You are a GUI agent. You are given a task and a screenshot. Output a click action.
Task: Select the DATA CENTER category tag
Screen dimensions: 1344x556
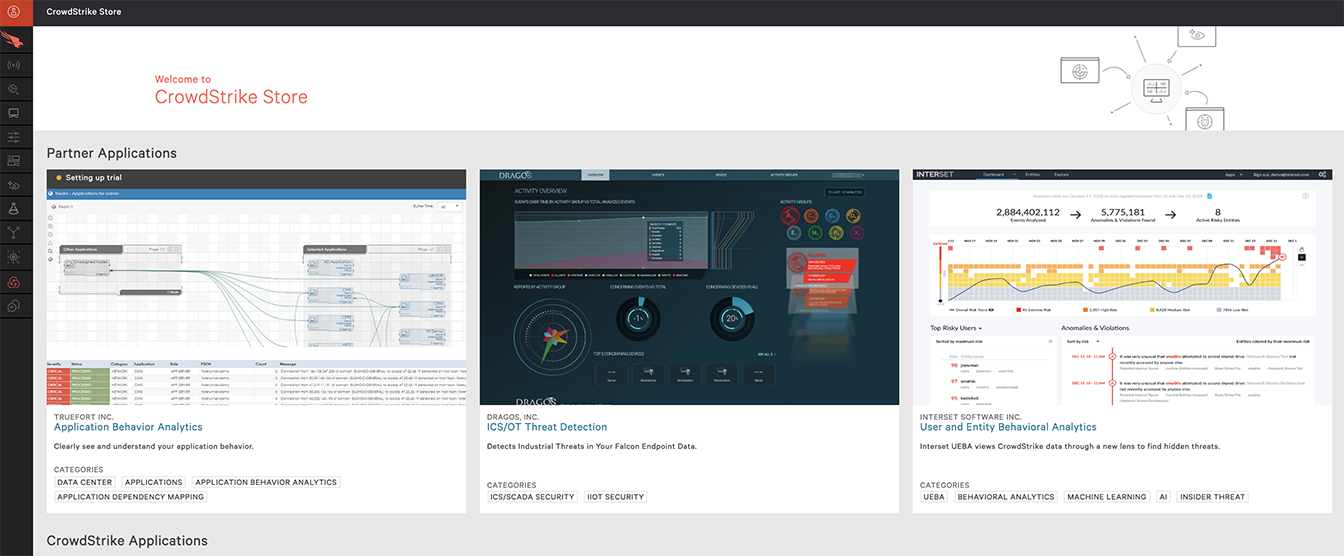(x=85, y=482)
